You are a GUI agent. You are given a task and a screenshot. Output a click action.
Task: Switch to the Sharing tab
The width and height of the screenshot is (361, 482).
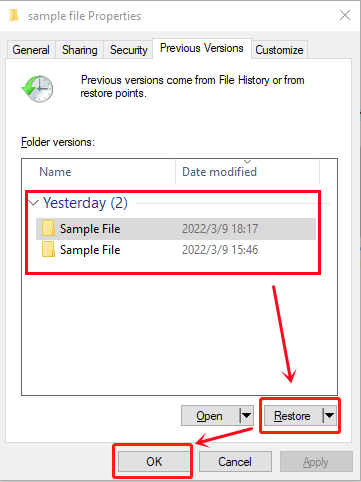pyautogui.click(x=80, y=50)
